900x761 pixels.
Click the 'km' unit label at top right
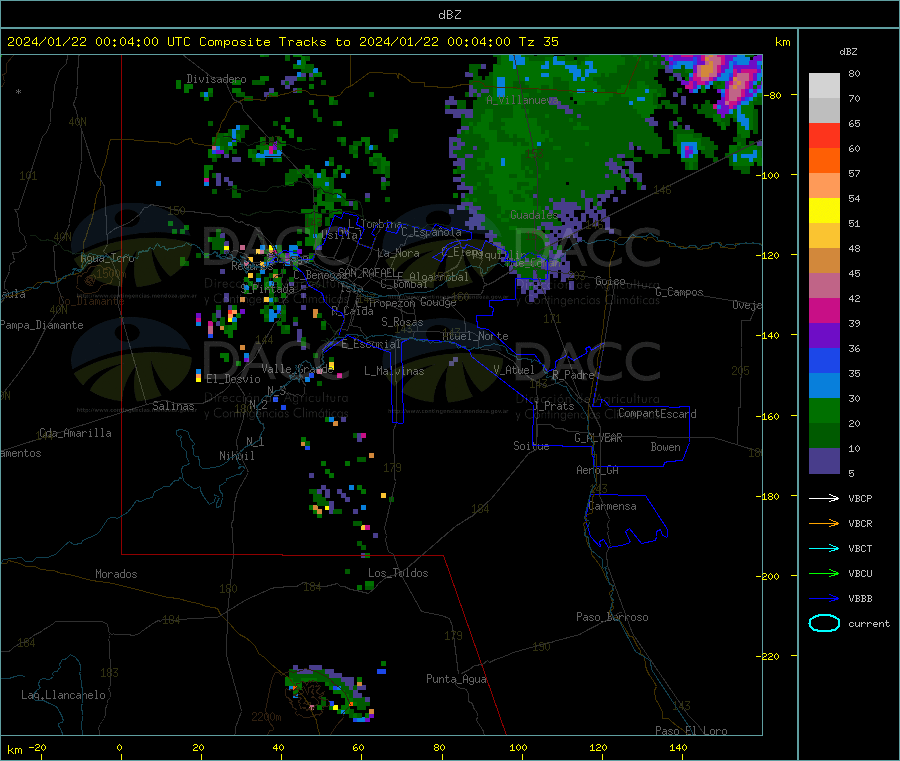point(783,42)
